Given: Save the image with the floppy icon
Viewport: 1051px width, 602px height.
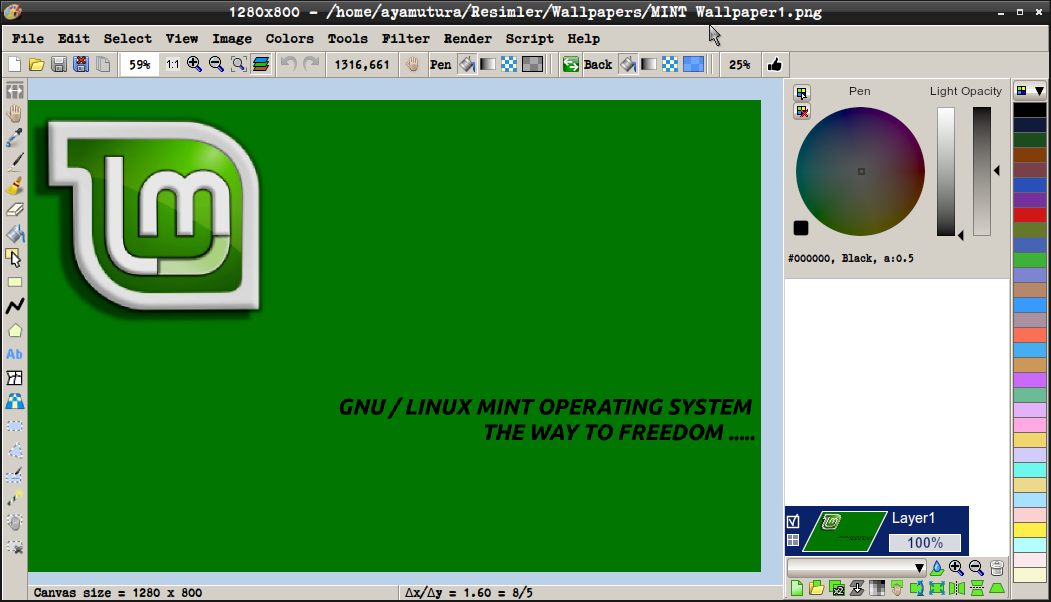Looking at the screenshot, I should pos(58,64).
